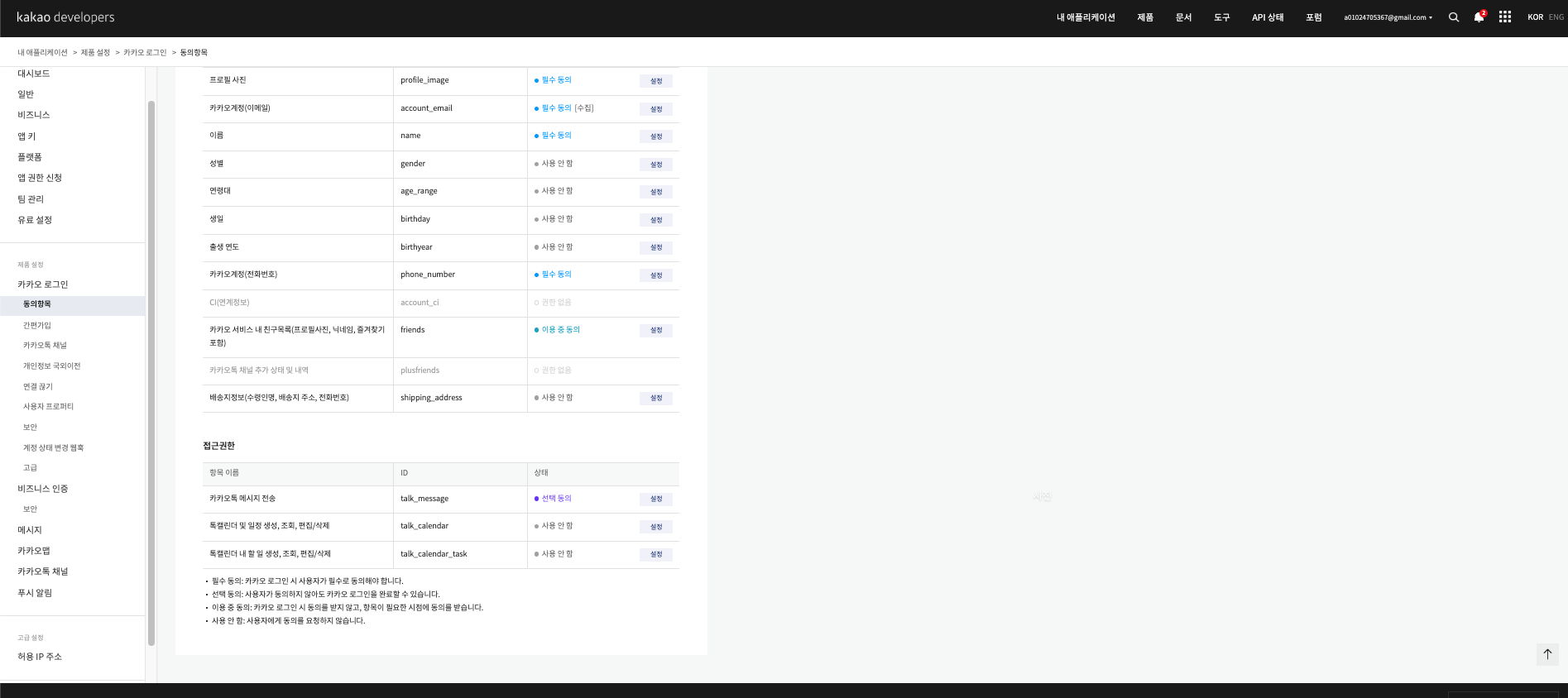Click 설정 button for profile_image row

[x=656, y=81]
